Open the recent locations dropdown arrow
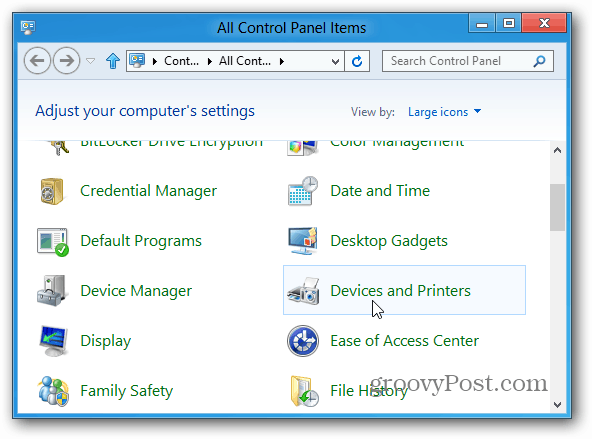Image resolution: width=592 pixels, height=439 pixels. [91, 61]
